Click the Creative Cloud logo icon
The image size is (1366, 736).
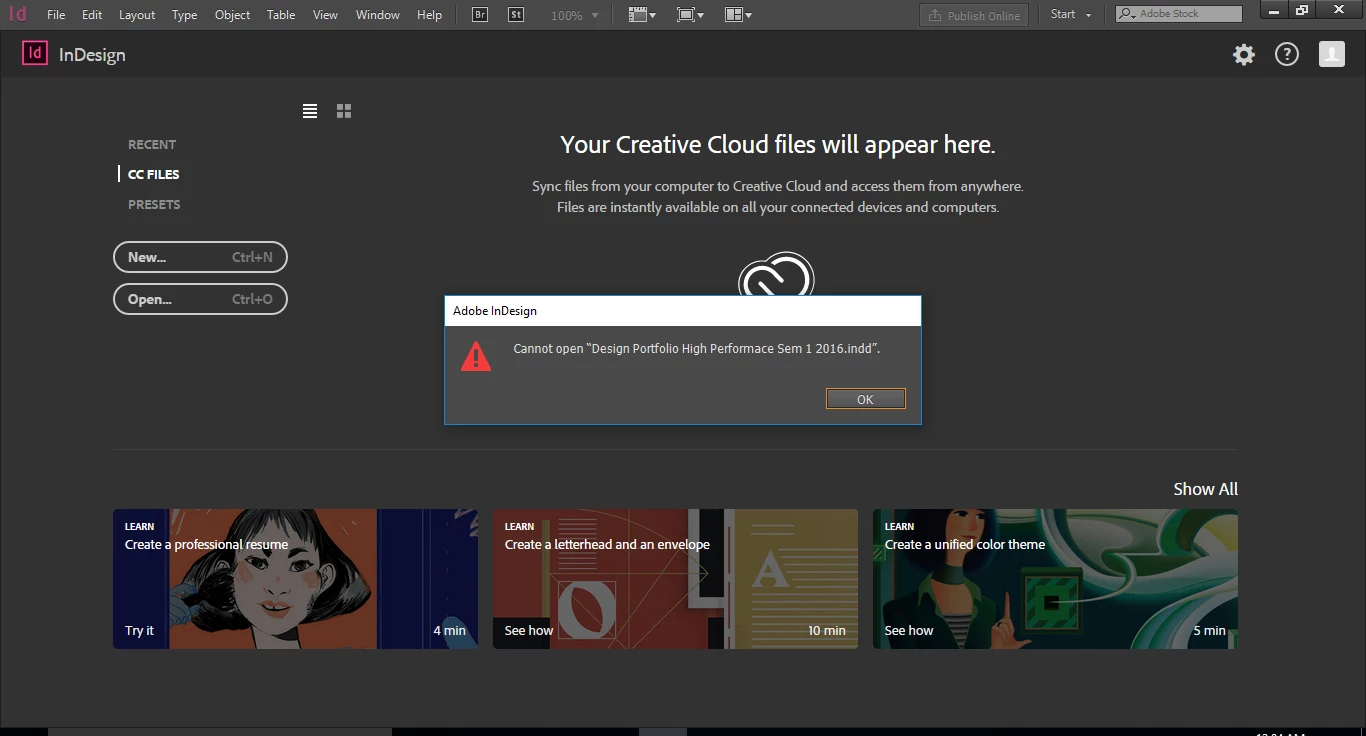776,275
